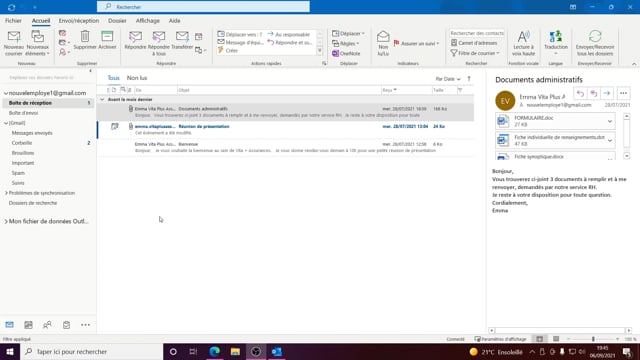Open the Traduction tool

pyautogui.click(x=556, y=43)
